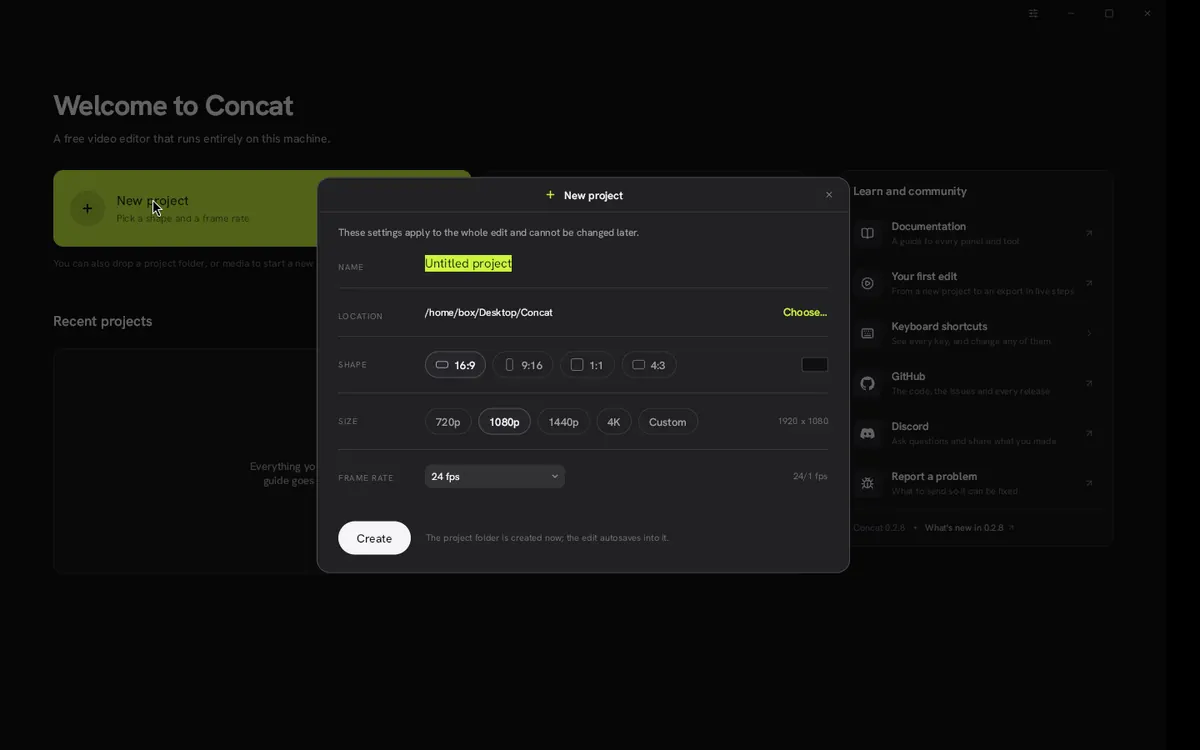The width and height of the screenshot is (1200, 750).
Task: Click the Create button
Action: [374, 538]
